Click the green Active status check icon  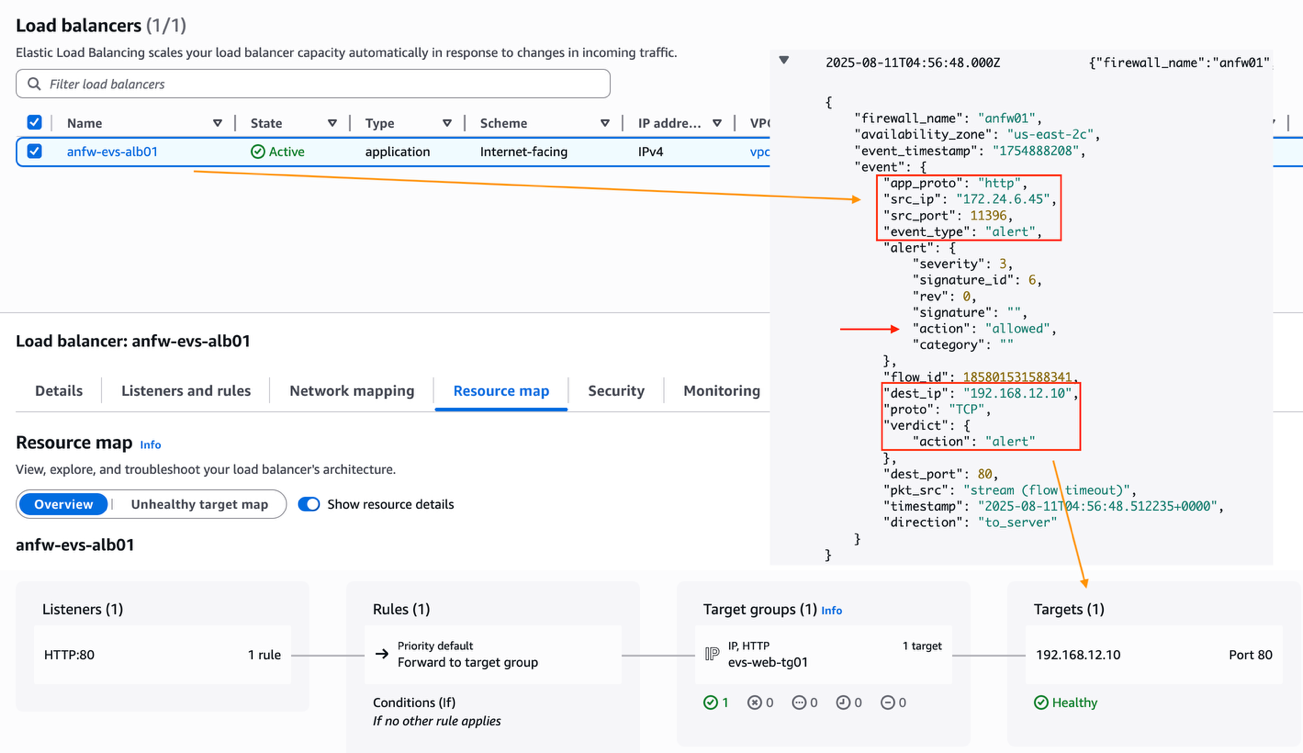click(258, 152)
